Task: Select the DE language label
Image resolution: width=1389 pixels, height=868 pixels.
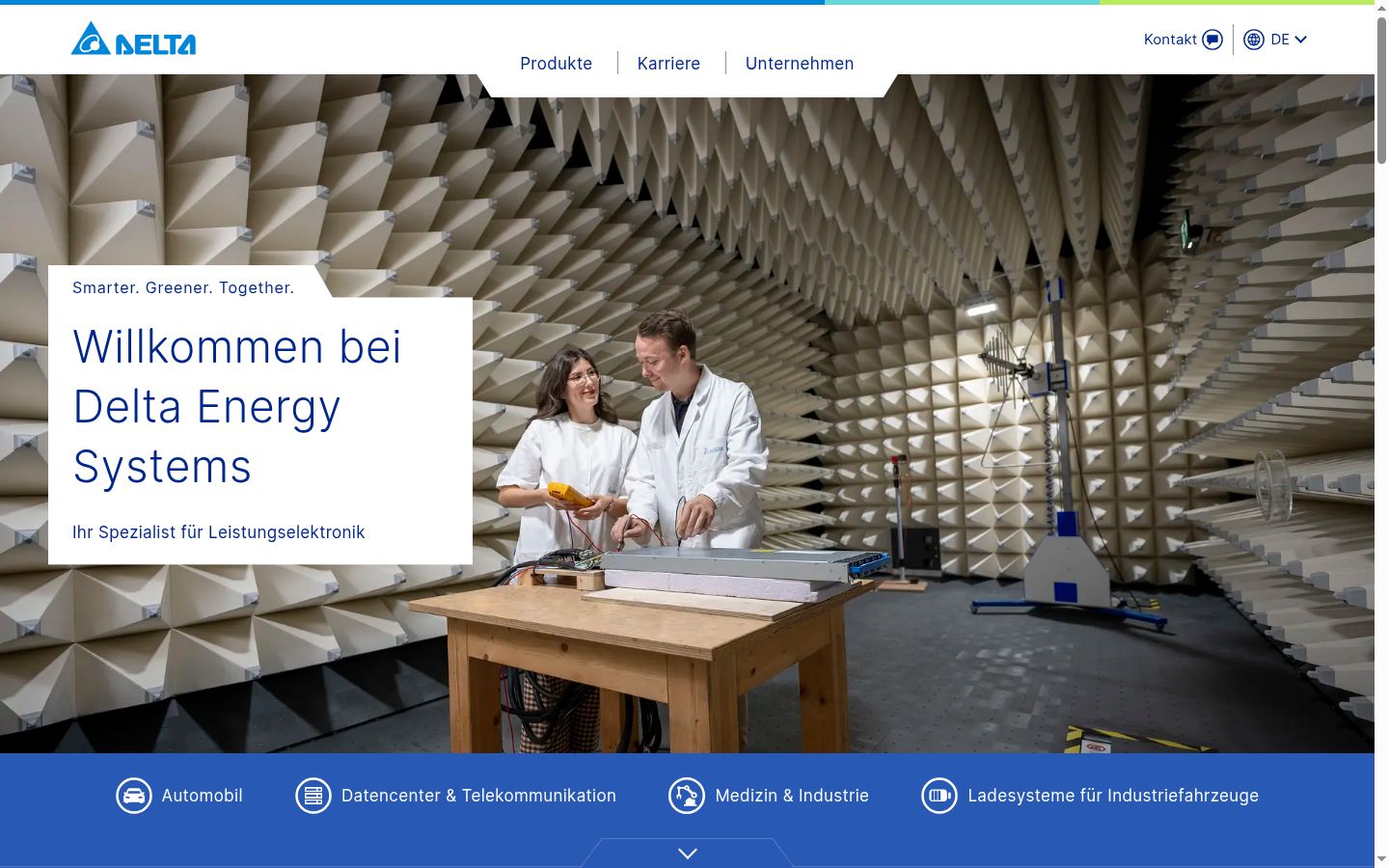Action: click(1280, 40)
